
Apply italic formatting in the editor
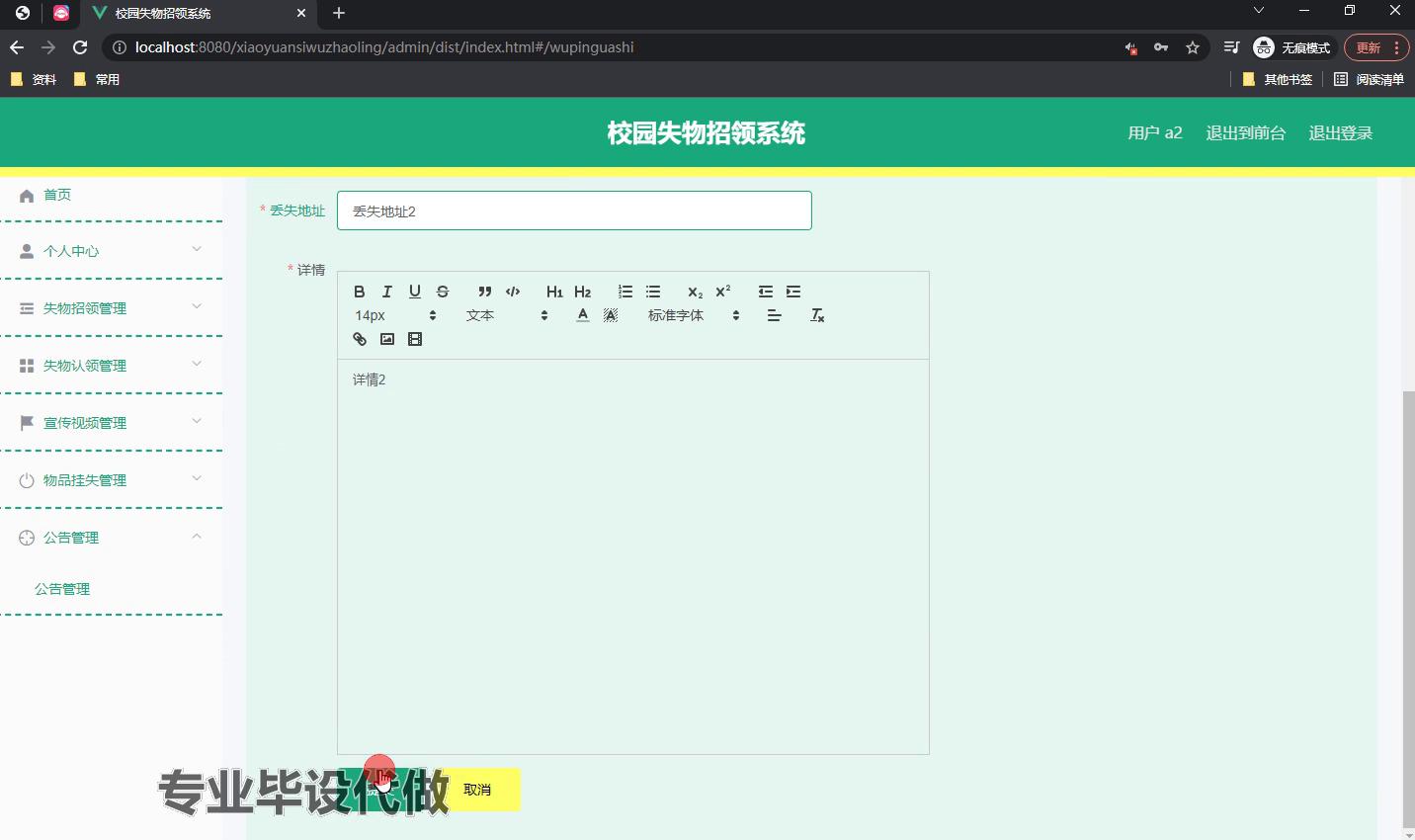click(387, 292)
